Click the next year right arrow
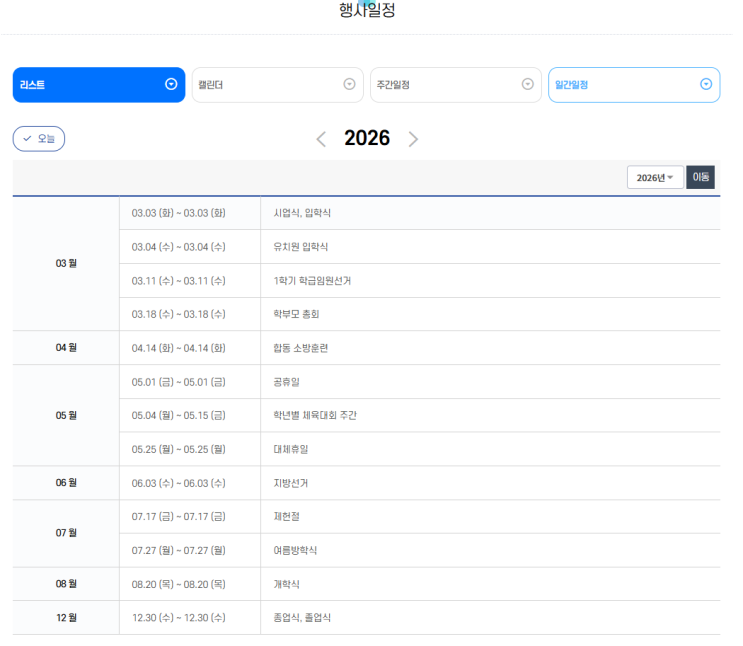743x646 pixels. 413,139
